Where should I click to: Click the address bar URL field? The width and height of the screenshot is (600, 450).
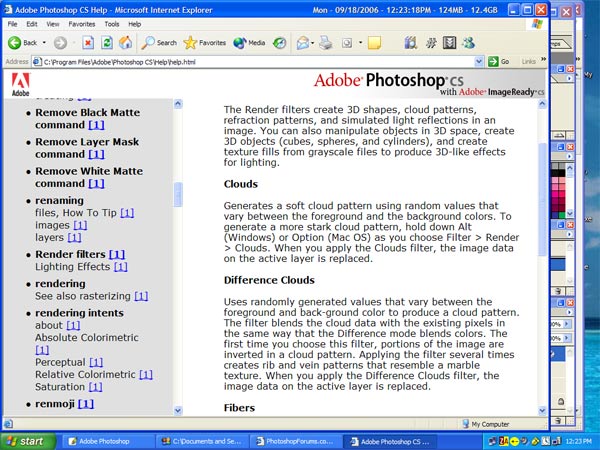250,61
